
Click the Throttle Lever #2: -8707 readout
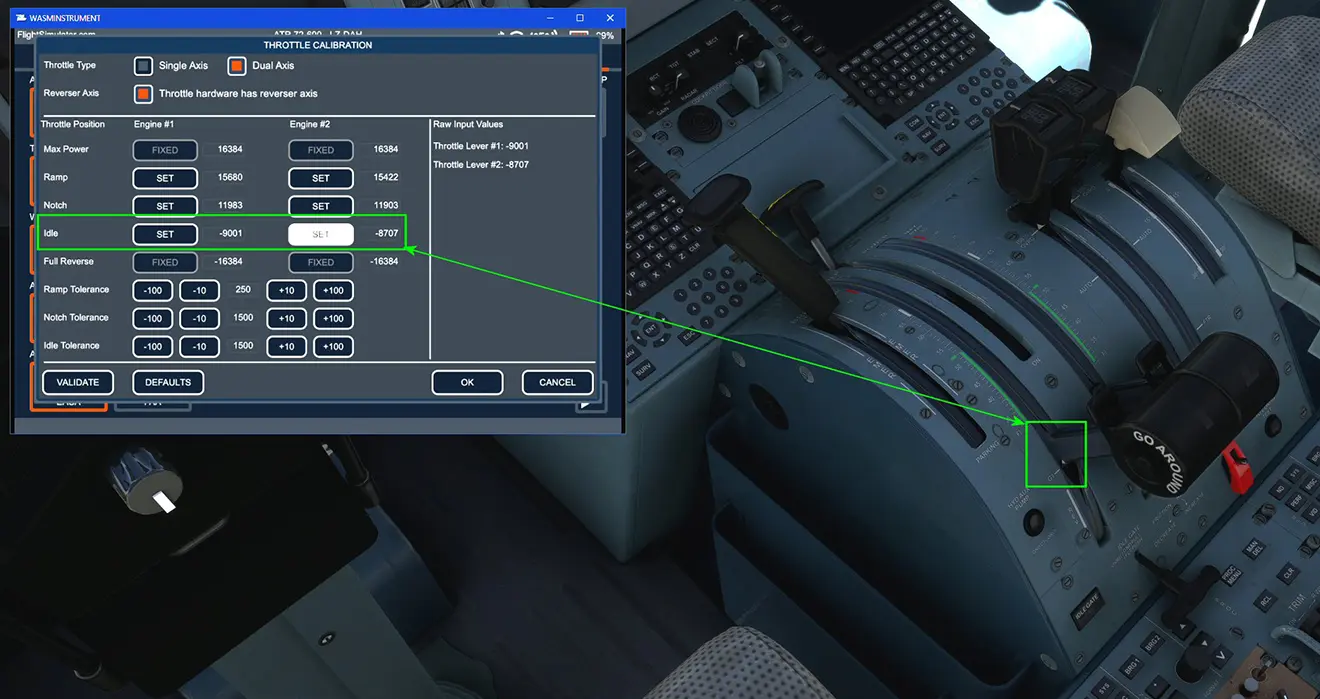482,165
